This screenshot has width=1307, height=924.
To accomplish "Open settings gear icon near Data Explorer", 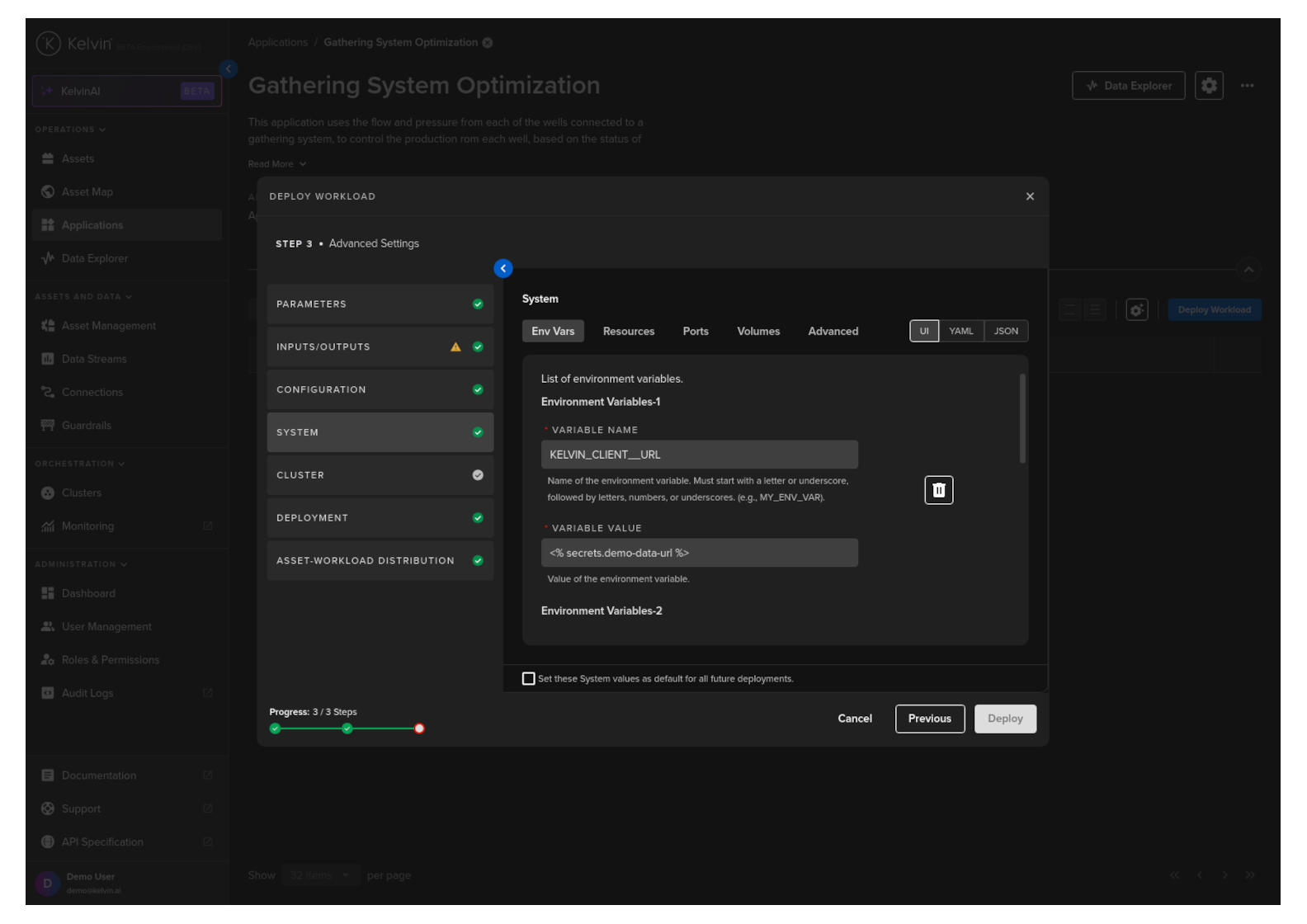I will tap(1208, 86).
